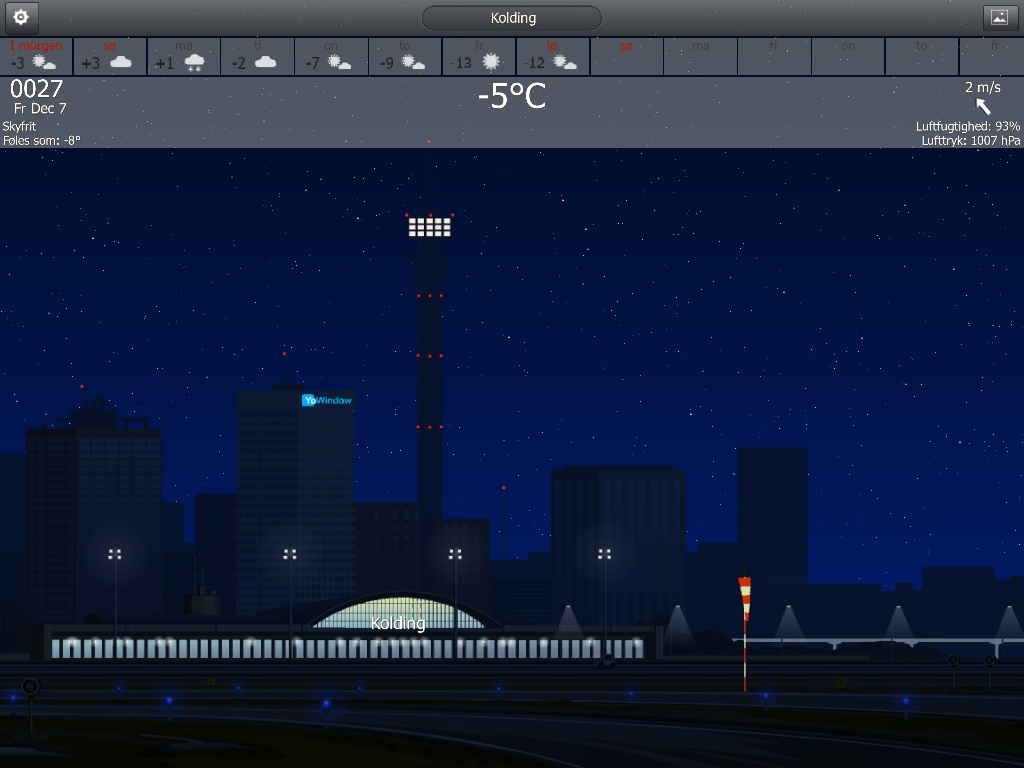Click the lit tower top with window grid
Screen dimensions: 1024x768
[x=430, y=227]
